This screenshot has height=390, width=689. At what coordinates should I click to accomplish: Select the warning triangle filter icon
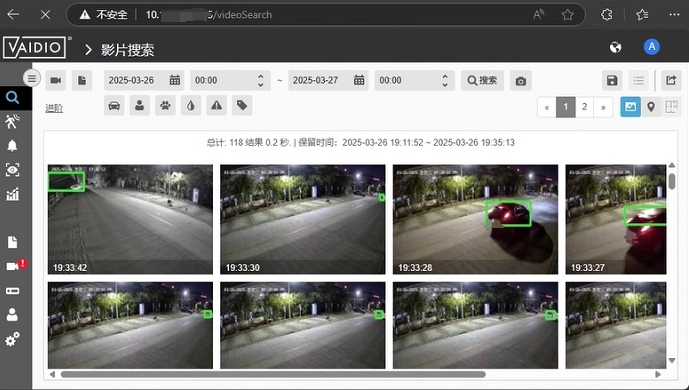pyautogui.click(x=216, y=106)
